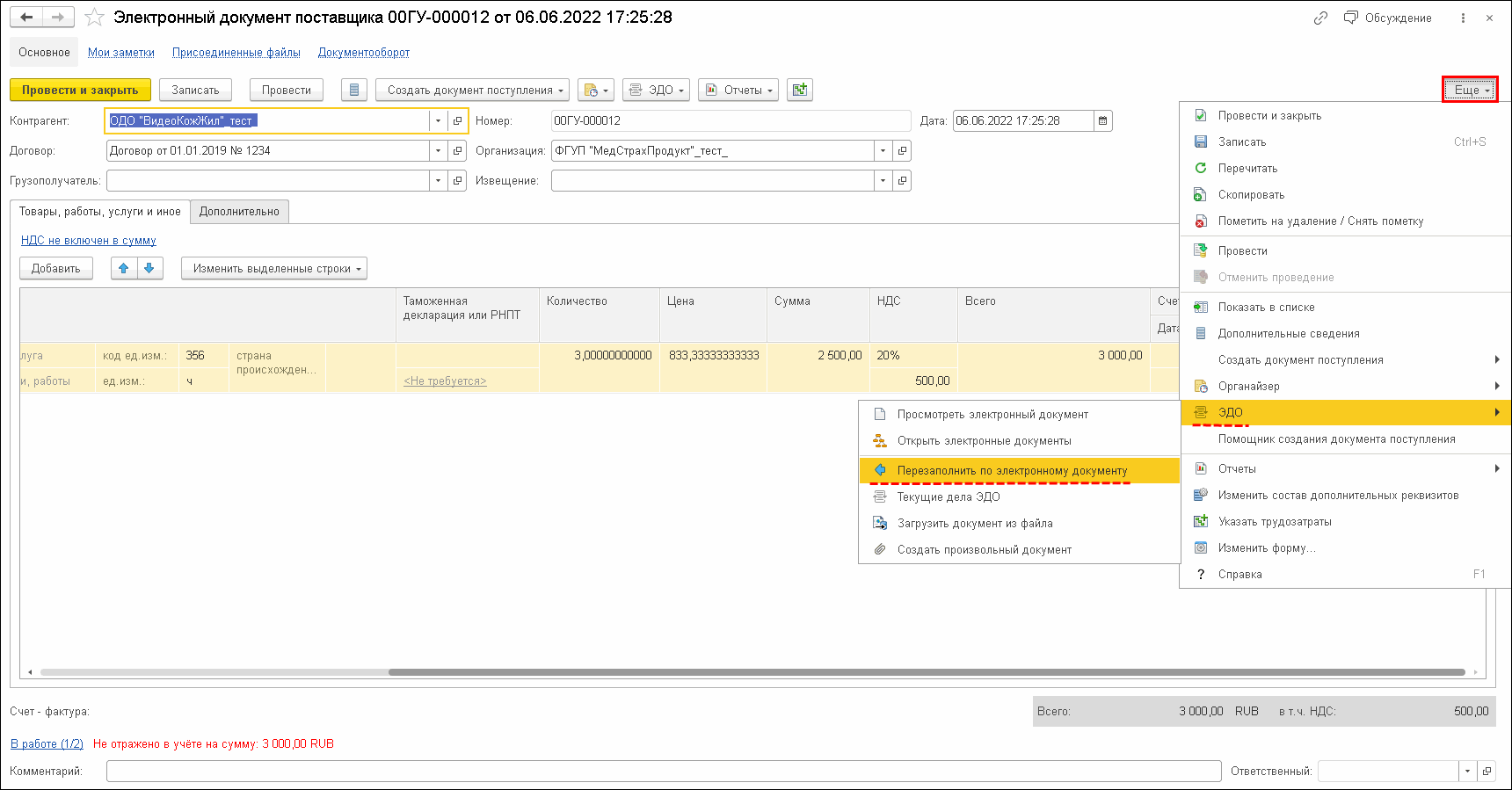Viewport: 1512px width, 790px height.
Task: Open the Мои заметки link
Action: tap(121, 52)
